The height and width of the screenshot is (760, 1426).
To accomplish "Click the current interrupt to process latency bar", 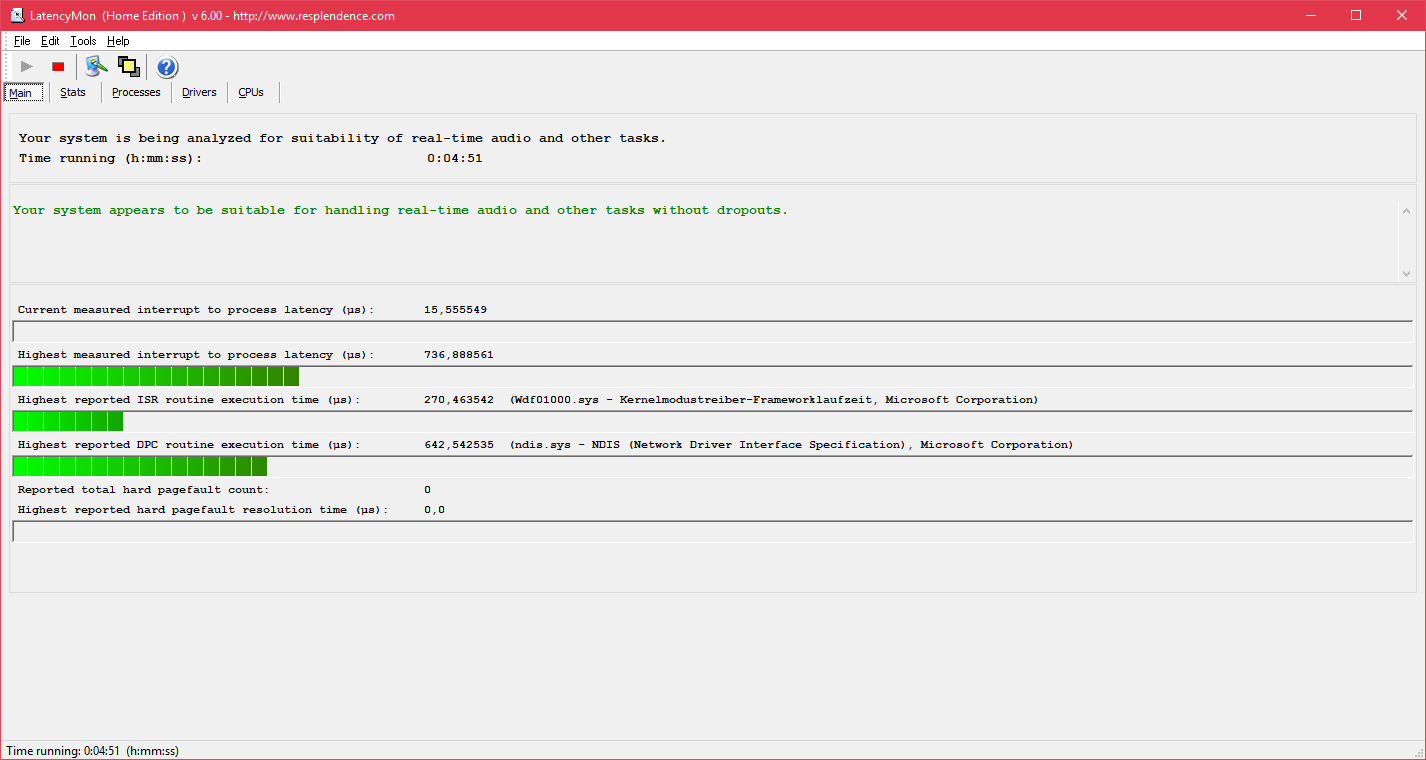I will coord(713,331).
